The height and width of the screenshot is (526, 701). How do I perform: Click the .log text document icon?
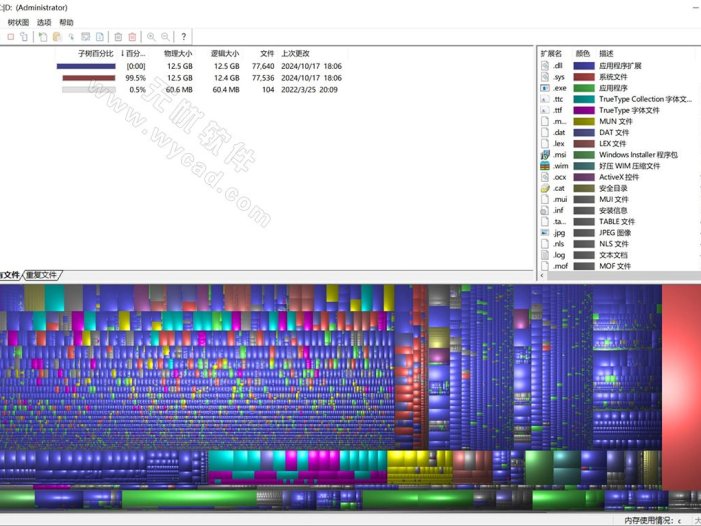point(545,255)
